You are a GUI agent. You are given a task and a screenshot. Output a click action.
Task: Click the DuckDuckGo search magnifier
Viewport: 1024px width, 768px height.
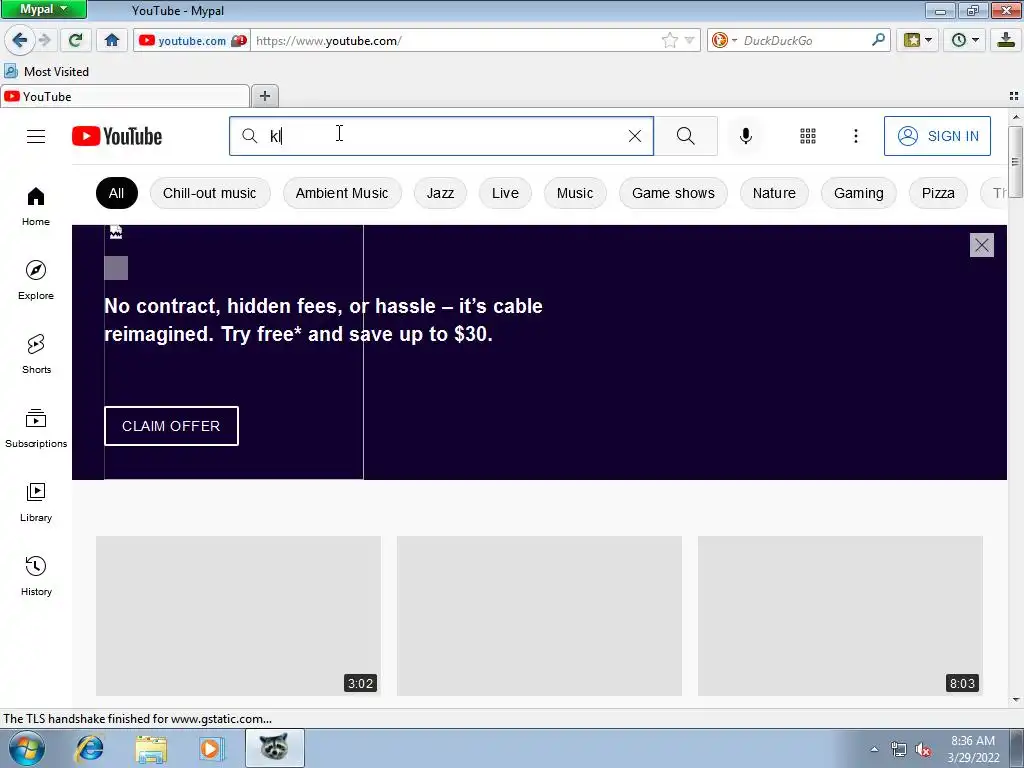(x=878, y=40)
